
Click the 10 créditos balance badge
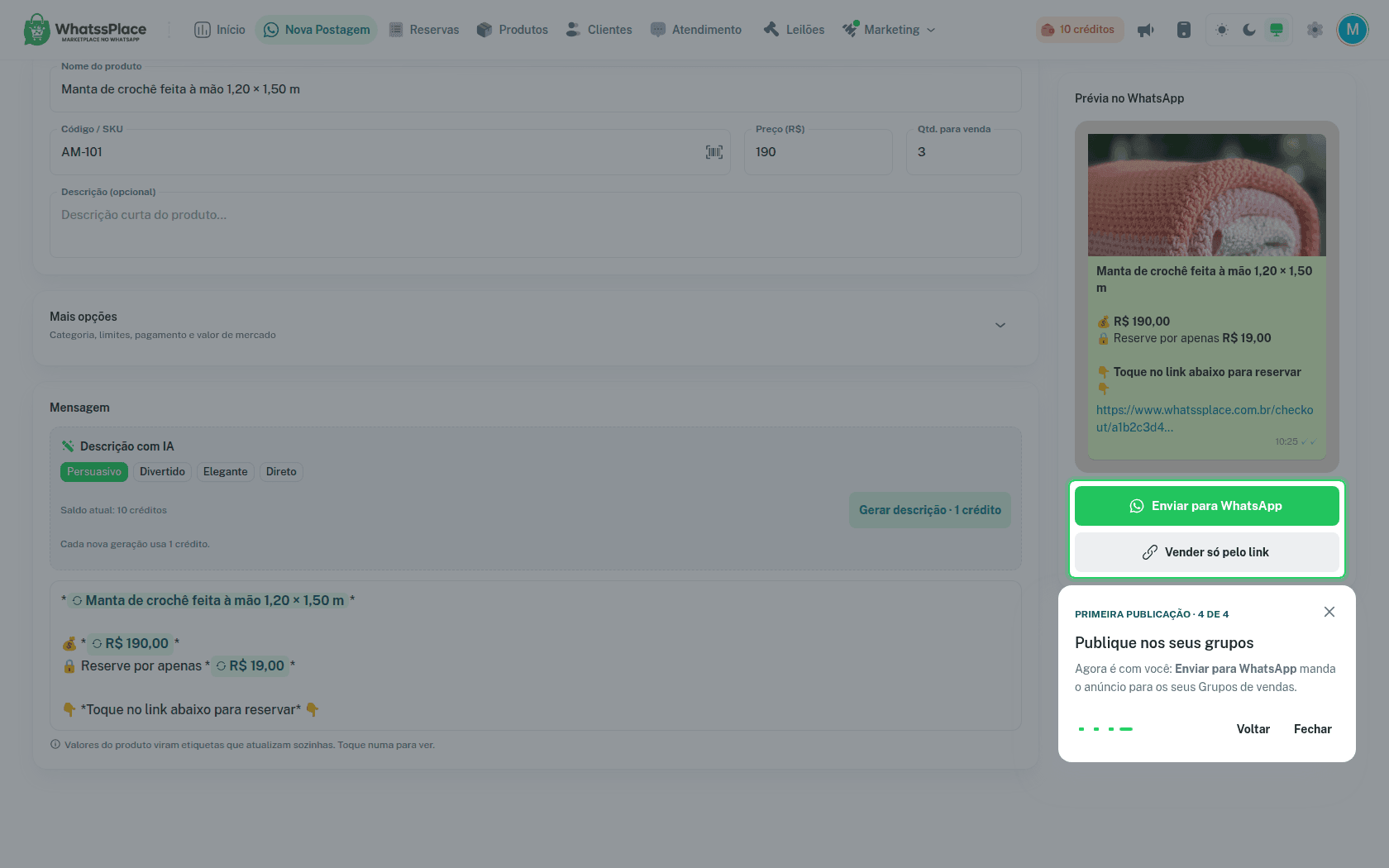pos(1079,30)
